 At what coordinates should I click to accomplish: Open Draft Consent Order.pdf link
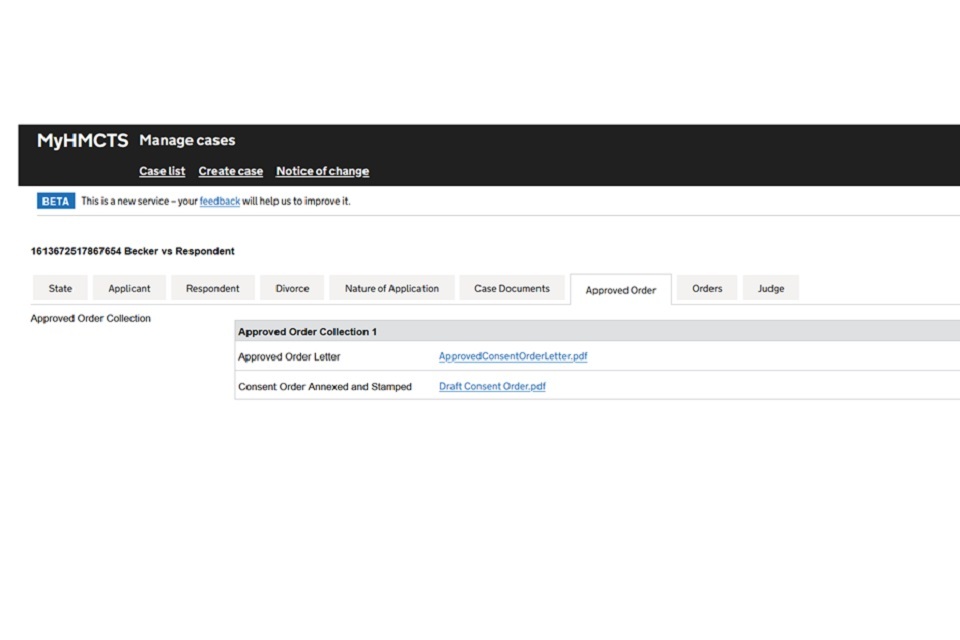coord(492,387)
